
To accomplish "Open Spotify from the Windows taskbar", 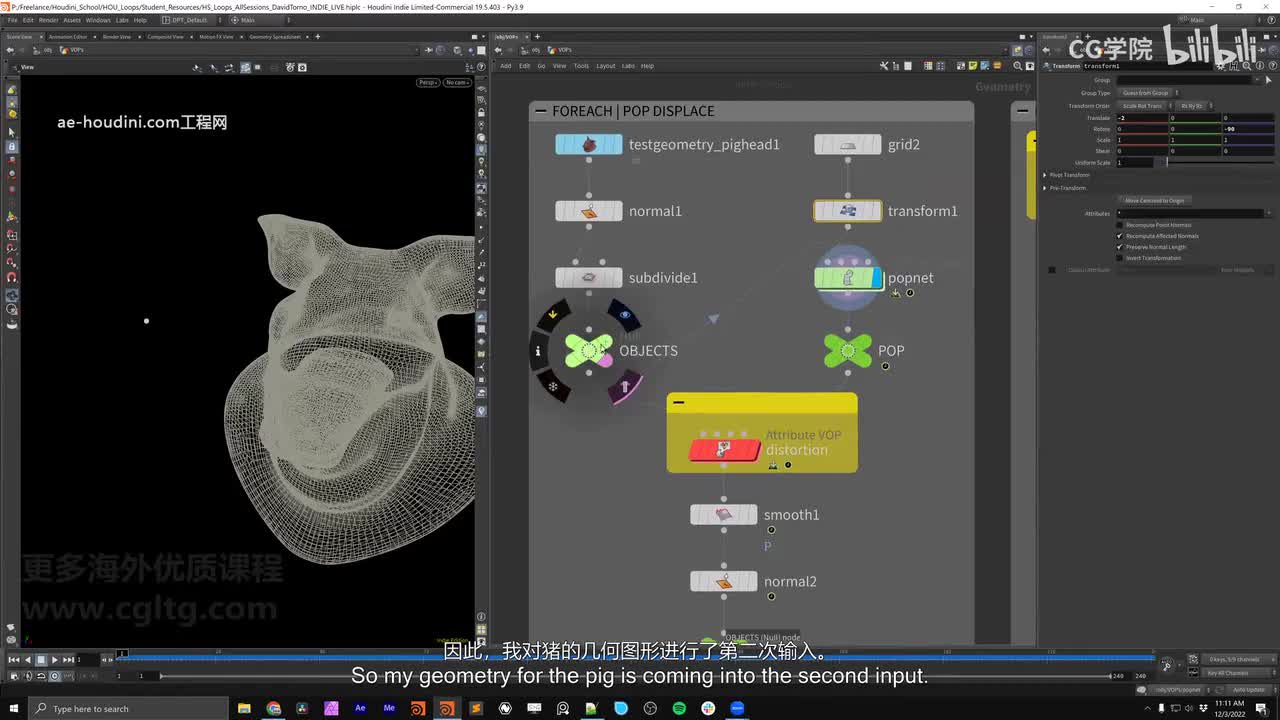I will coord(679,708).
